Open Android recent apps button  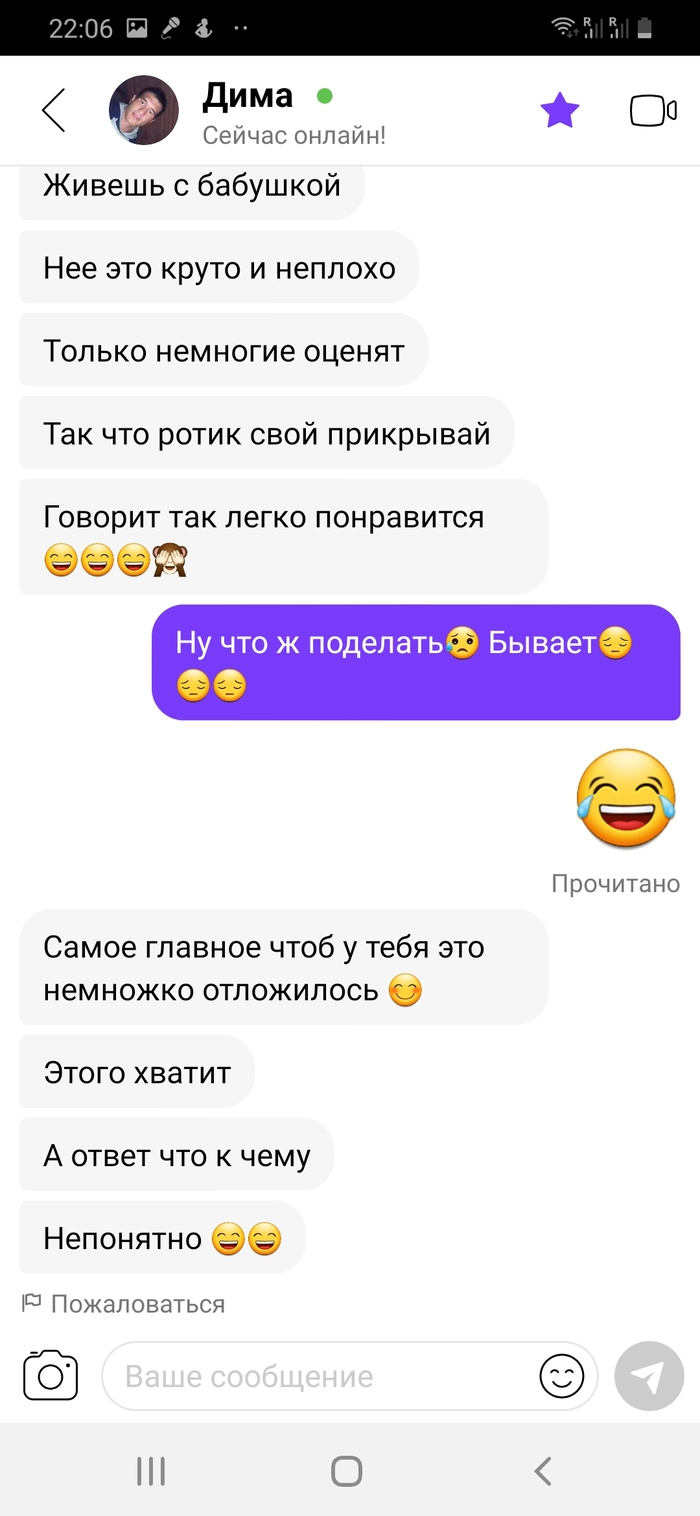click(151, 1471)
